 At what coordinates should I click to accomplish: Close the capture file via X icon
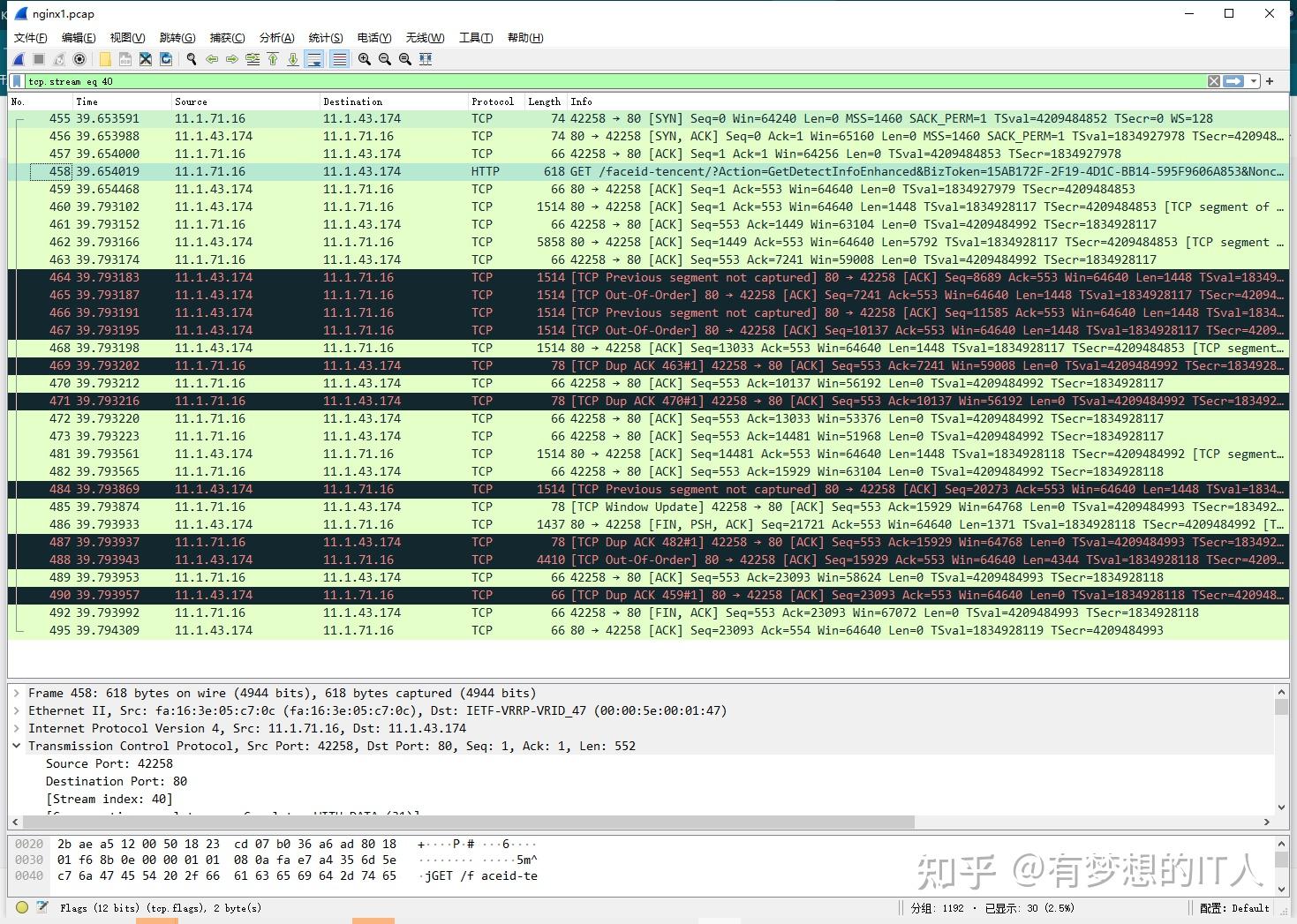(x=146, y=59)
